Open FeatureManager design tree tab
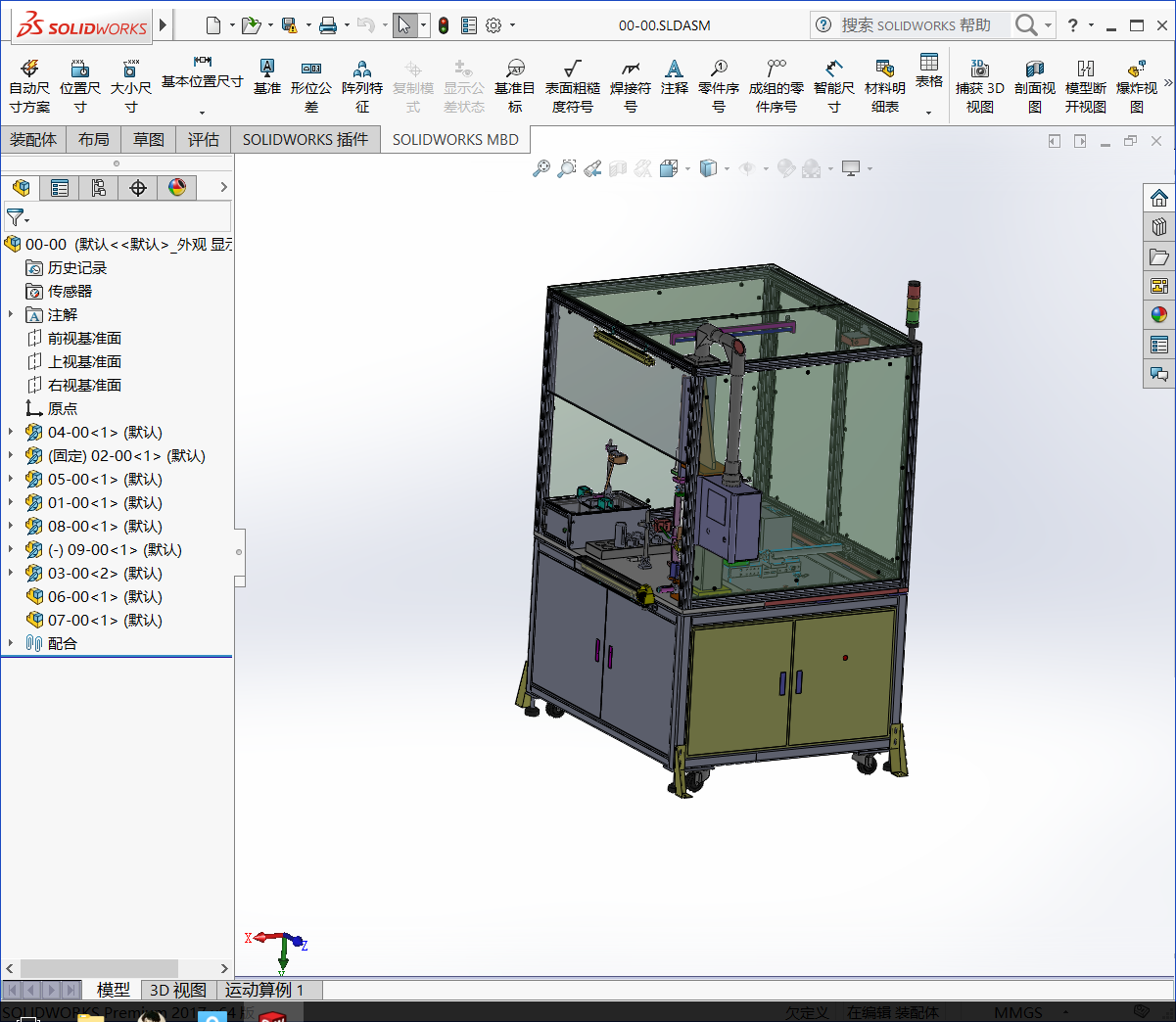The width and height of the screenshot is (1176, 1022). pyautogui.click(x=22, y=187)
